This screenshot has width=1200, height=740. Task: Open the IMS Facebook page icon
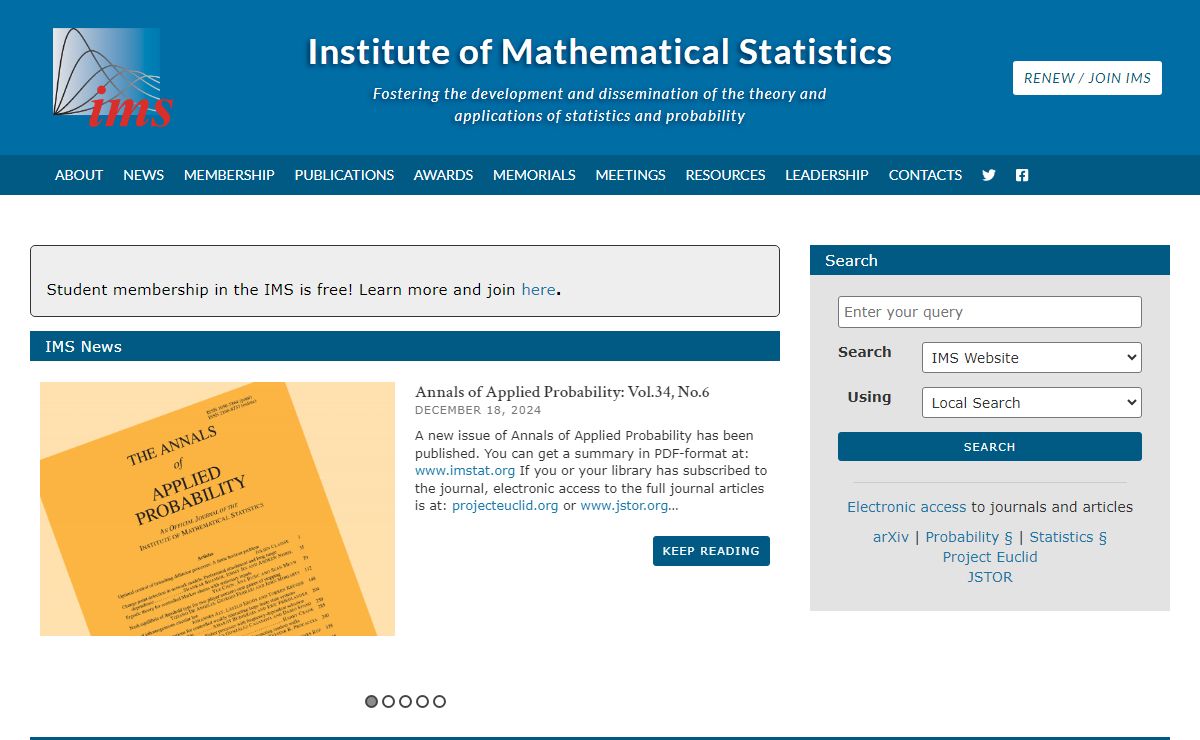[x=1022, y=175]
